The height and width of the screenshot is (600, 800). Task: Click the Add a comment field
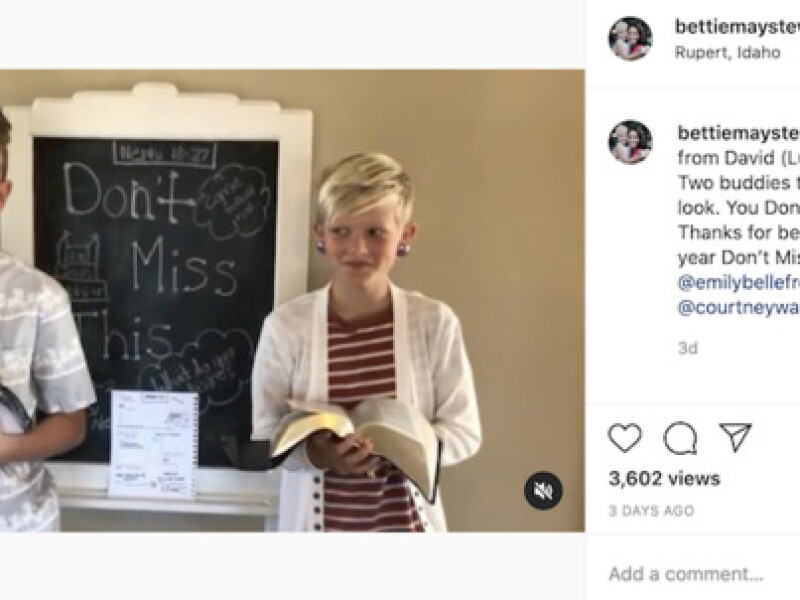[x=704, y=574]
